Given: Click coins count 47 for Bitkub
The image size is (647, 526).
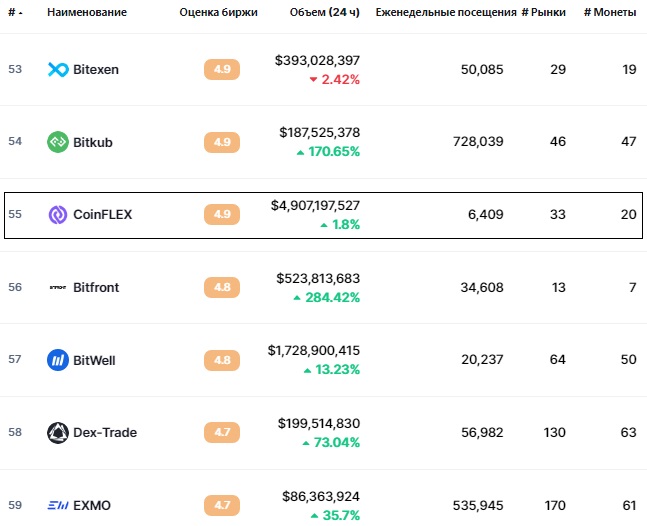Looking at the screenshot, I should [629, 142].
